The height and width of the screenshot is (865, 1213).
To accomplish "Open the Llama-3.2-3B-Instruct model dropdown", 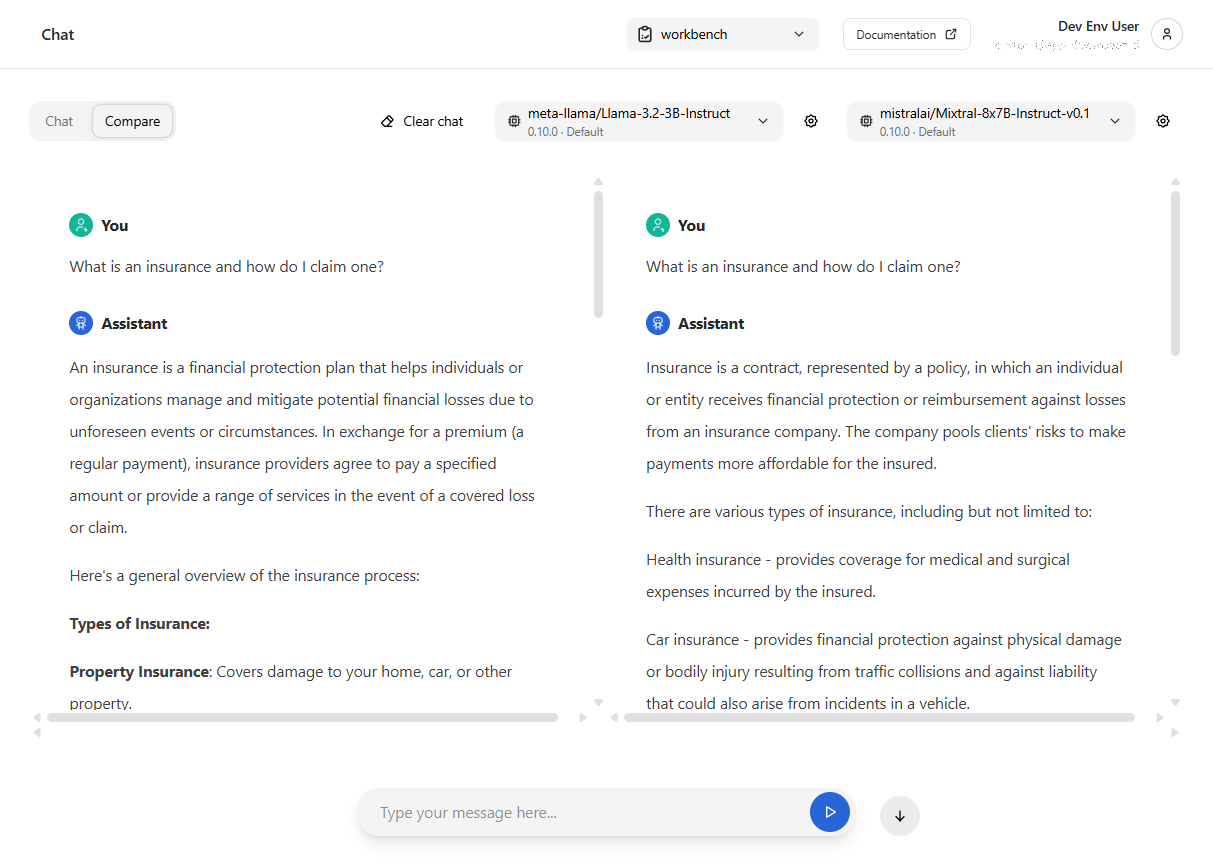I will [638, 121].
